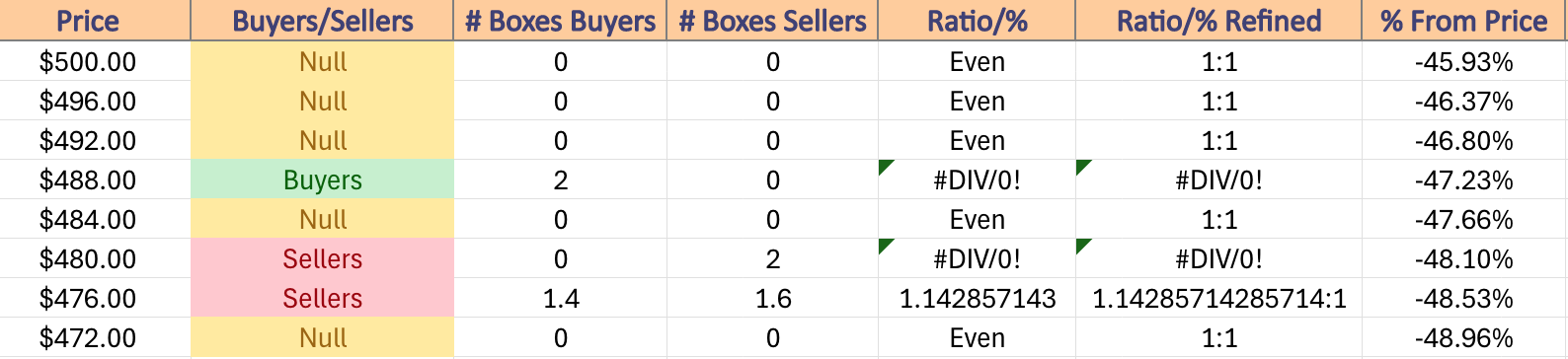Screen dimensions: 1568x359
Task: Select the Buyers/Sellers column header
Action: pyautogui.click(x=322, y=21)
